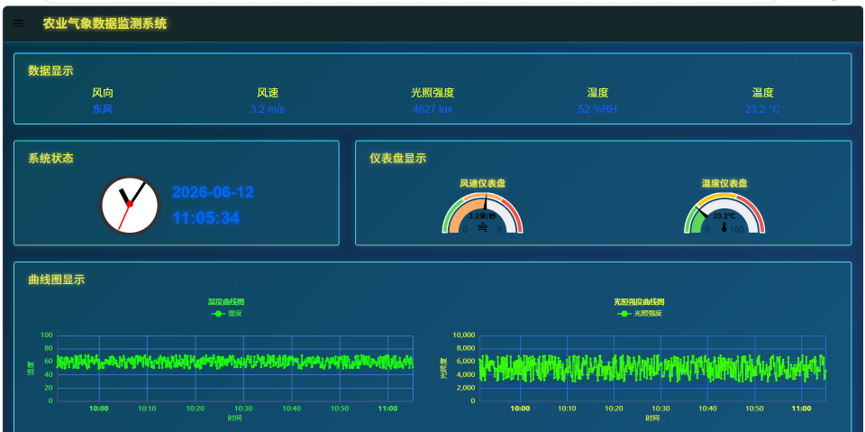Click the 温度仪表盘 gauge title
Viewport: 865px width, 432px height.
(724, 183)
